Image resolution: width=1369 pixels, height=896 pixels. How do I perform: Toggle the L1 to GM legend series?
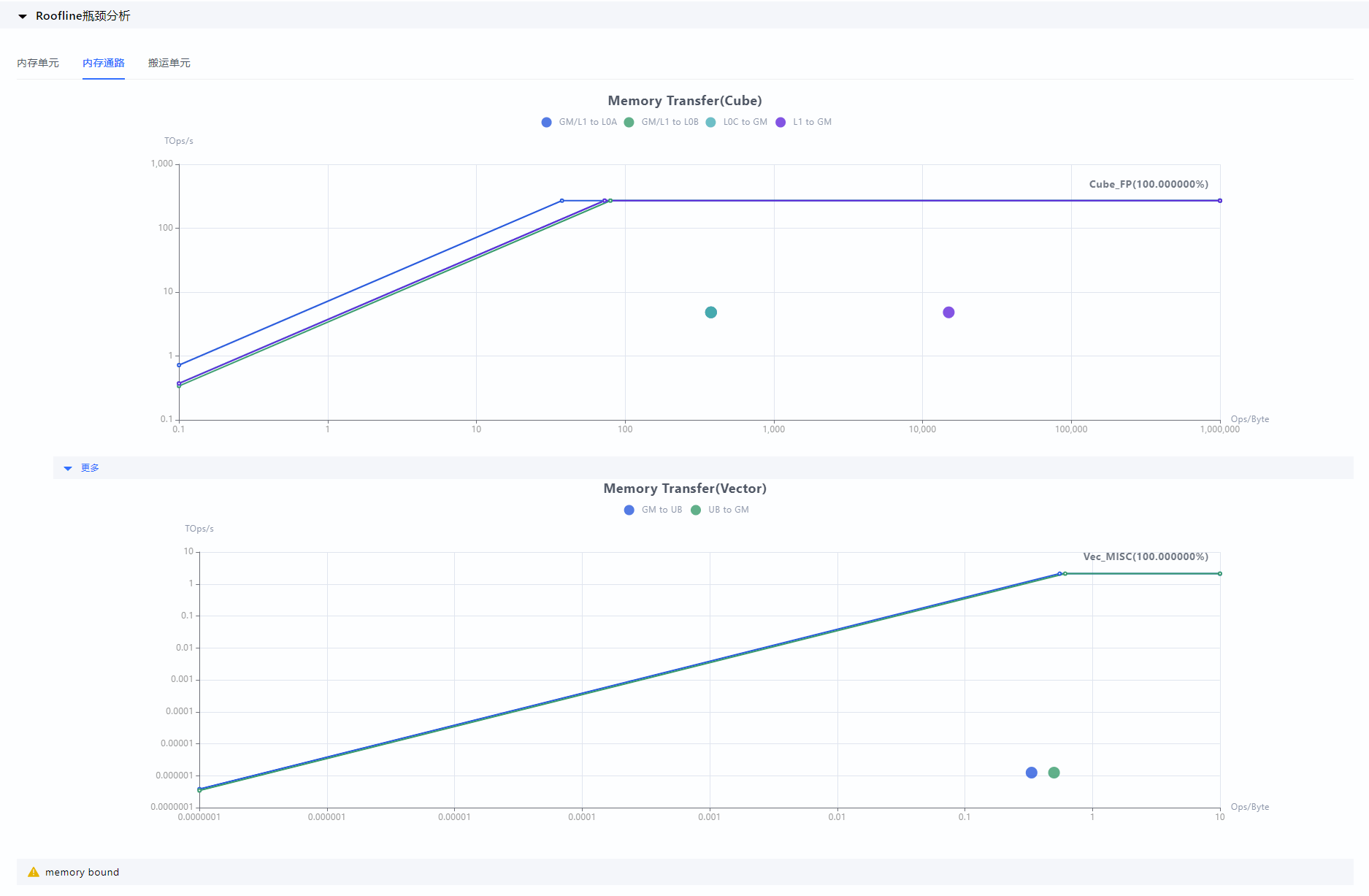coord(804,122)
